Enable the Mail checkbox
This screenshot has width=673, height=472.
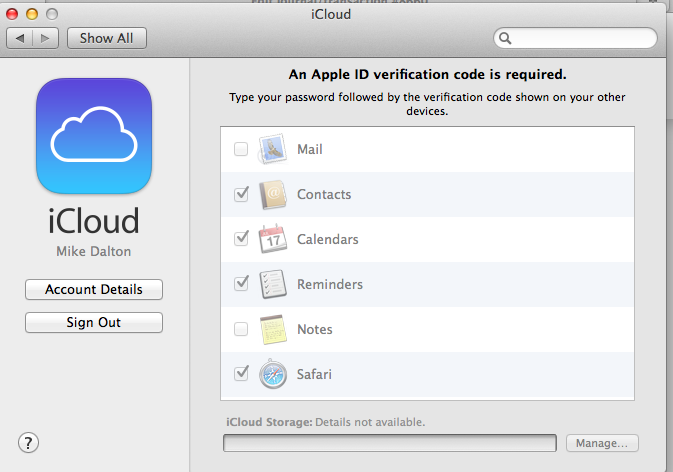pos(241,149)
